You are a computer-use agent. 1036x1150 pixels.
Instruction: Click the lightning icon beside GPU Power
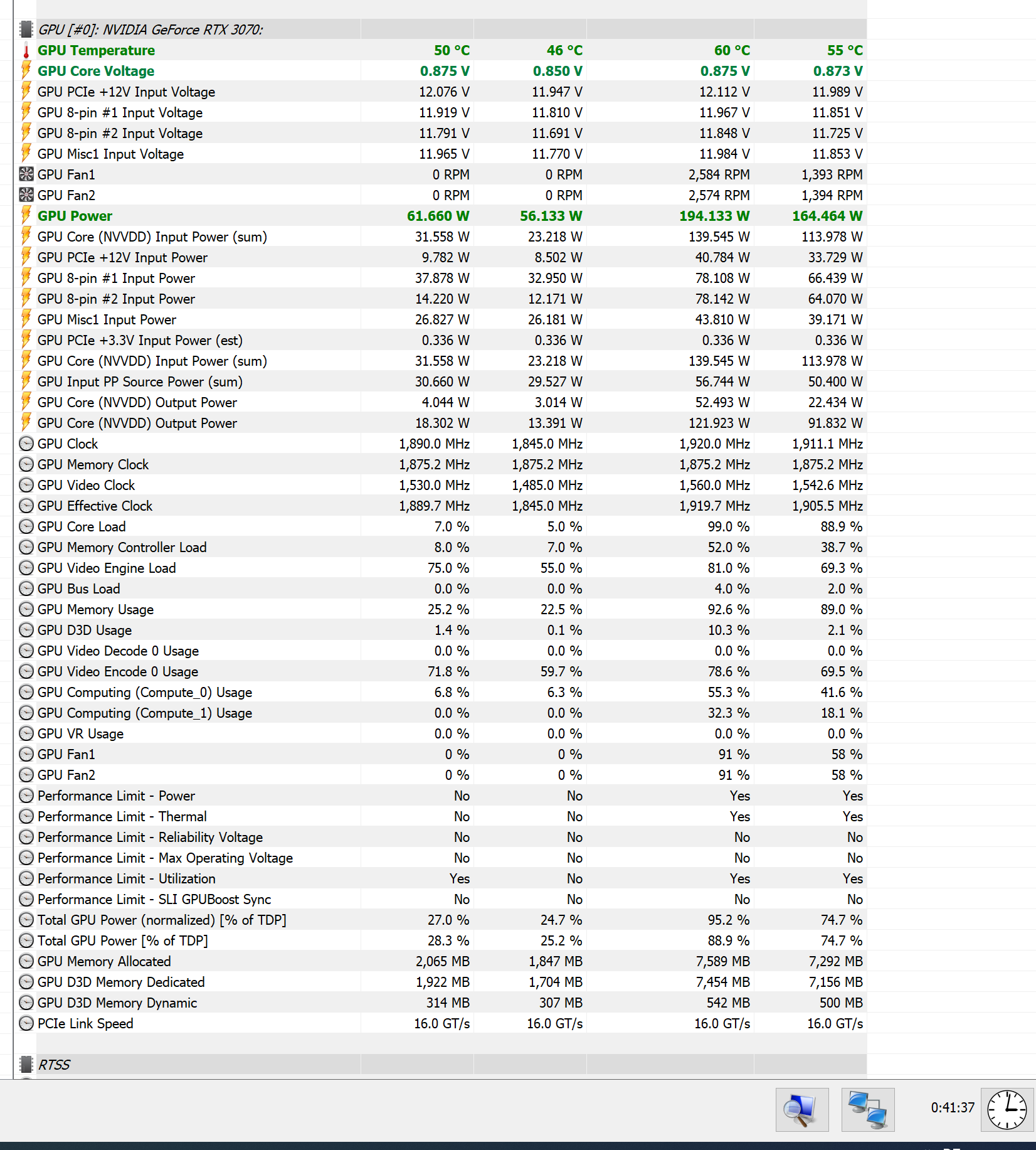(26, 216)
